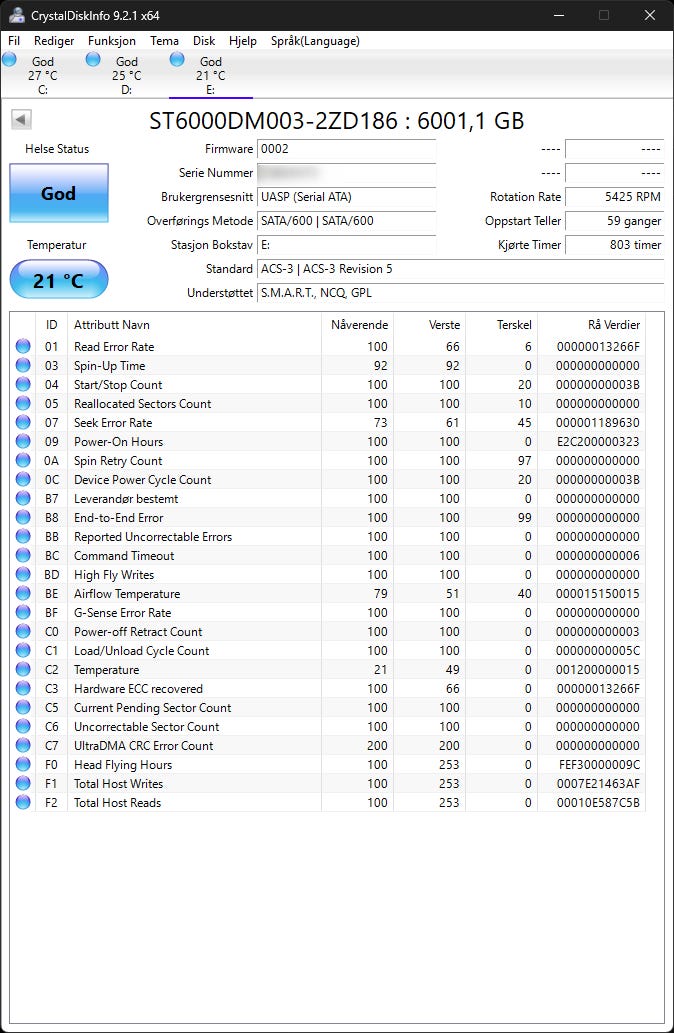Click the Stasjon Bokstav E: field
Viewport: 674px width, 1033px height.
pos(347,245)
